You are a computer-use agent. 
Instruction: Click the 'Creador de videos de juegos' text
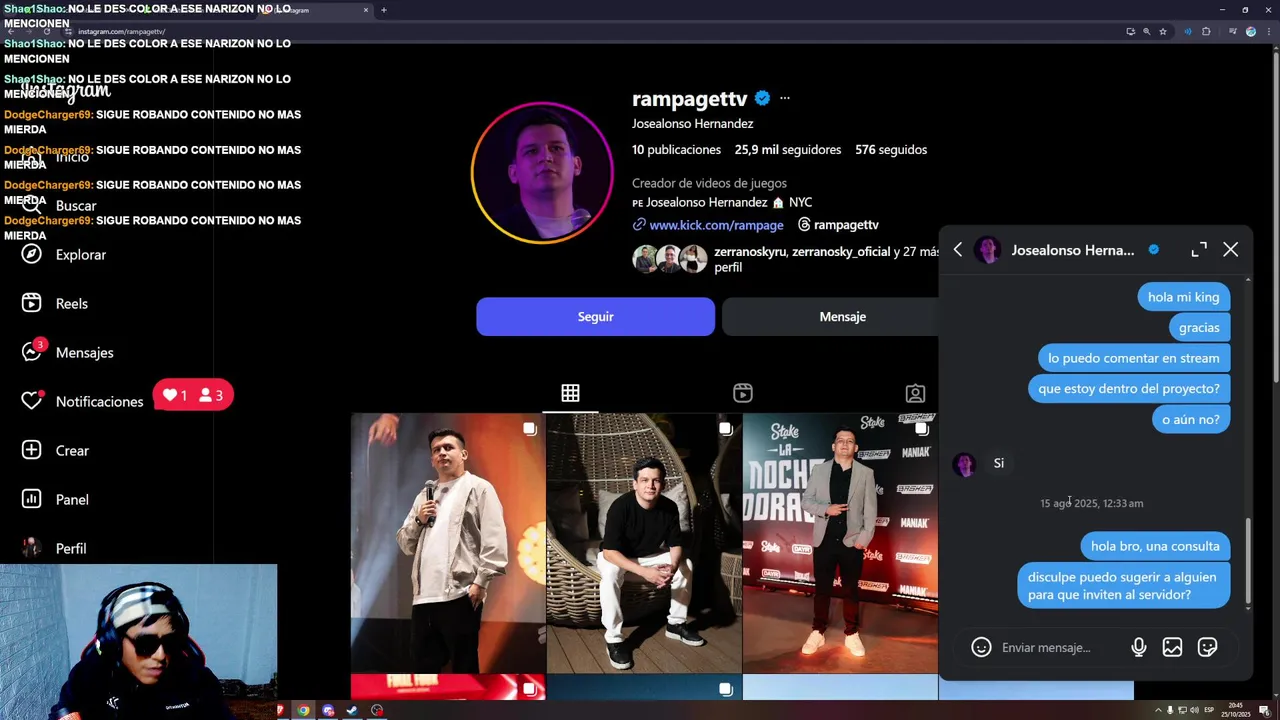[x=709, y=183]
